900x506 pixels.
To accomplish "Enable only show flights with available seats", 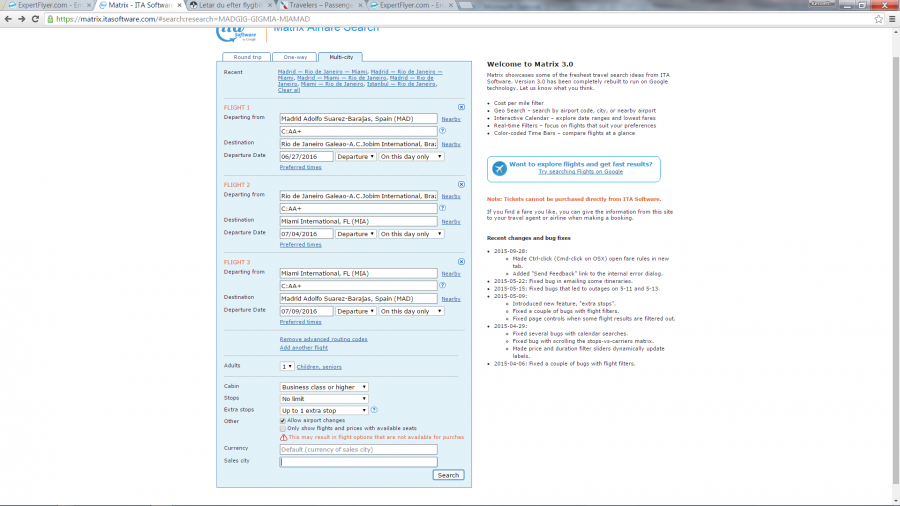I will (x=283, y=429).
